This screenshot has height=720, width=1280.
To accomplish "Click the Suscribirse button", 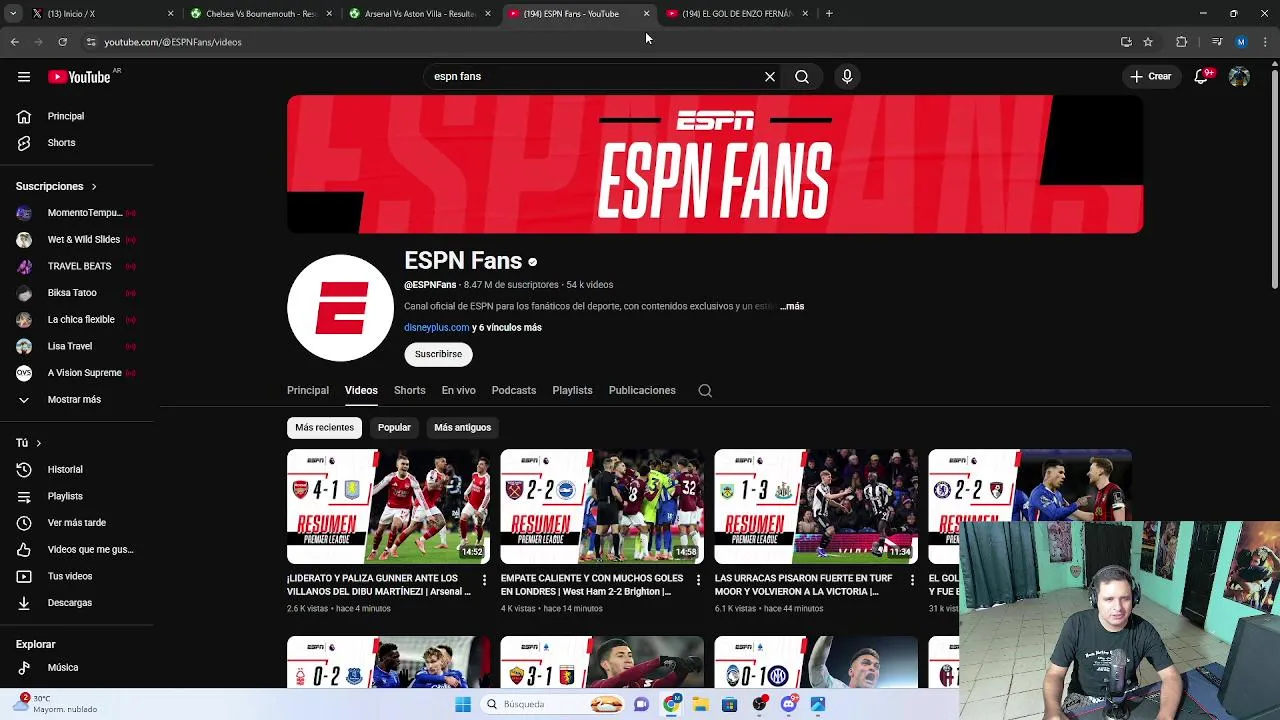I will pos(438,354).
